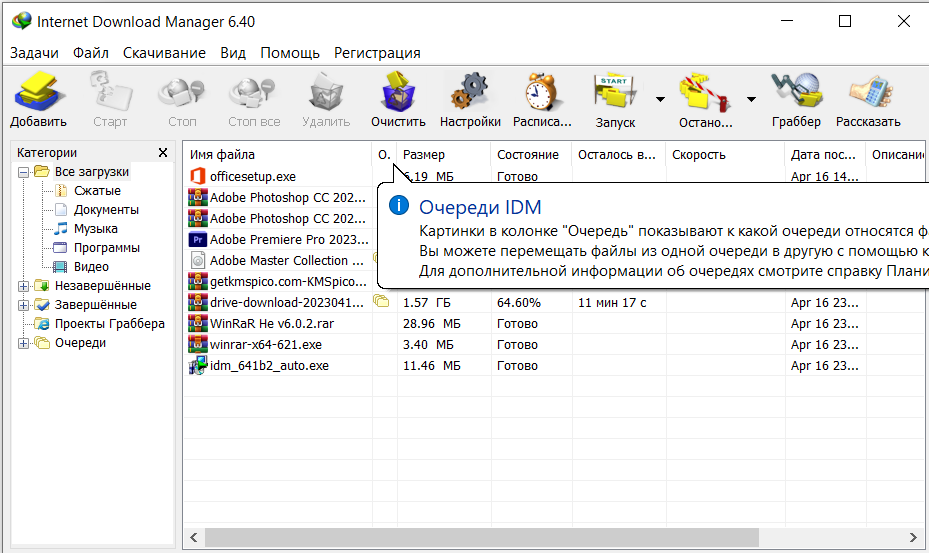Open Останов queue dropdown arrow
Image resolution: width=929 pixels, height=553 pixels.
751,99
